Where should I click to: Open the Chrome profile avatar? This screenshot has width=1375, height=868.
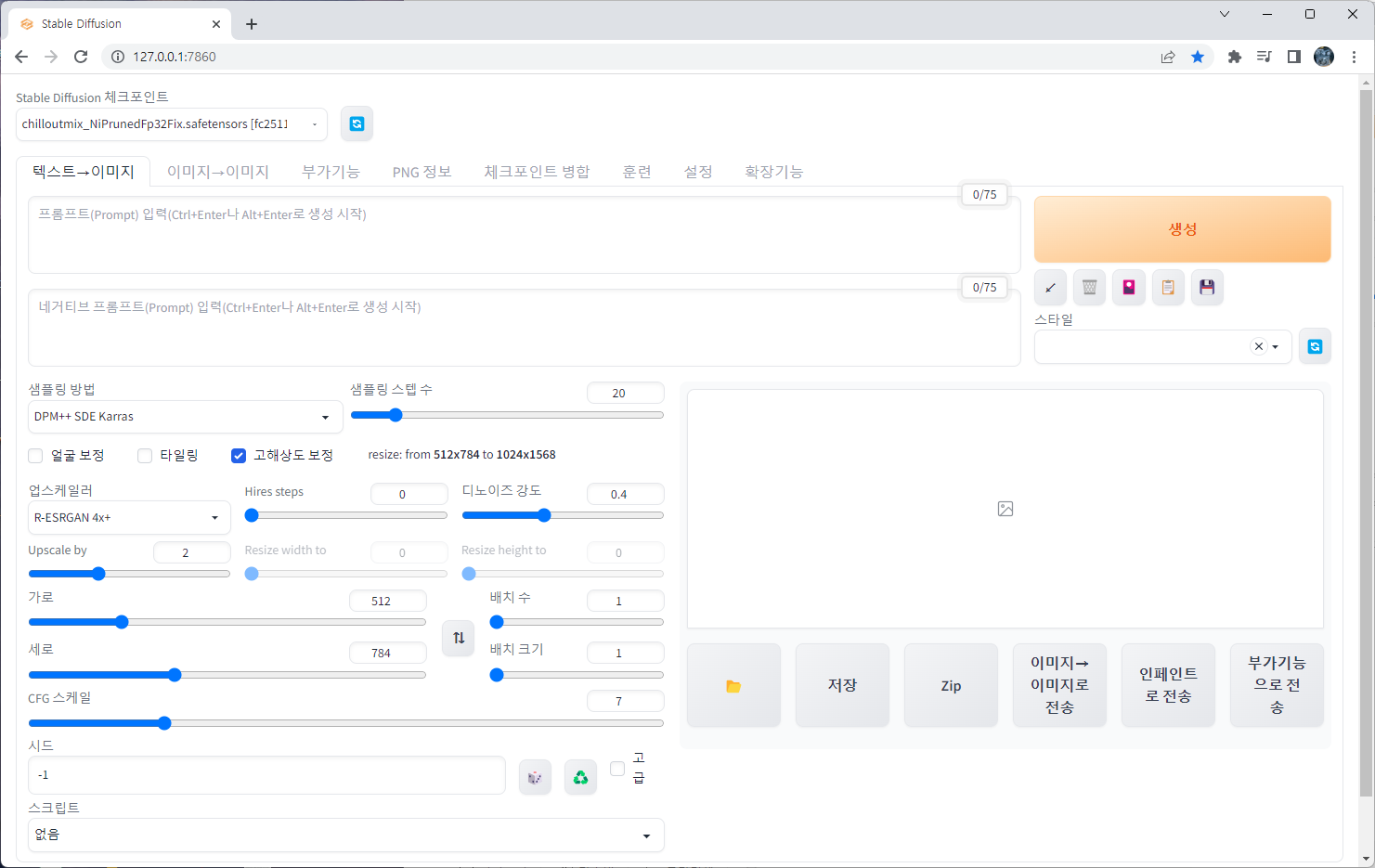click(1324, 57)
